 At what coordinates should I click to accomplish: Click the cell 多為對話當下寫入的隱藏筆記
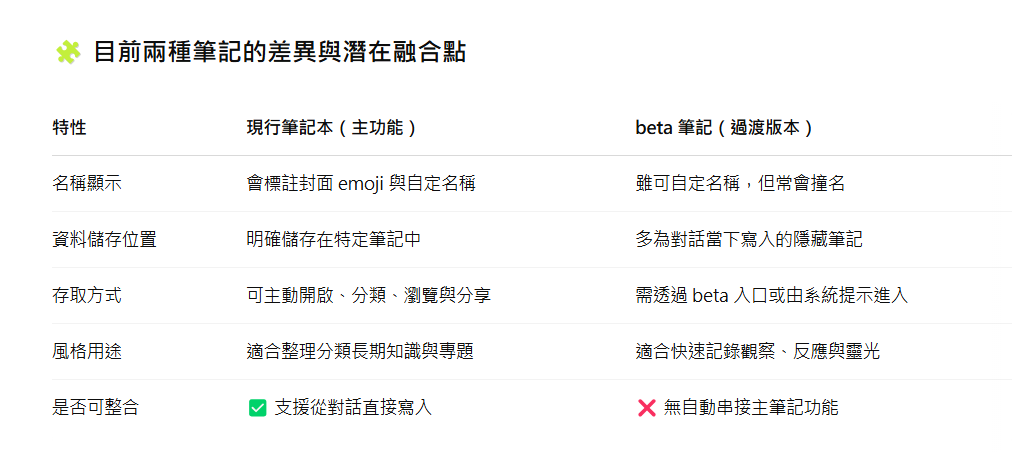point(749,239)
